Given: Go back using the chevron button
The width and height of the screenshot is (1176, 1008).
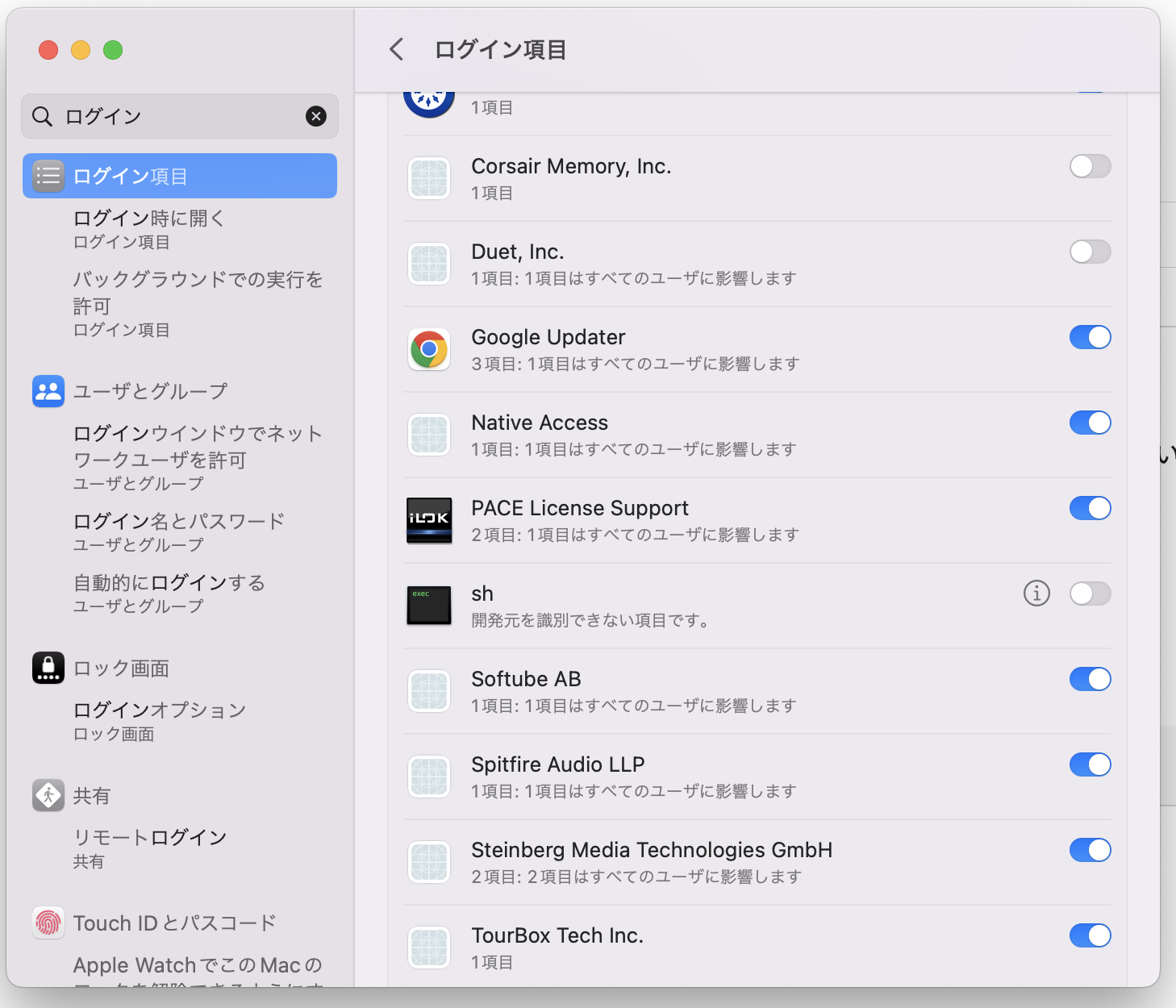Looking at the screenshot, I should [396, 50].
